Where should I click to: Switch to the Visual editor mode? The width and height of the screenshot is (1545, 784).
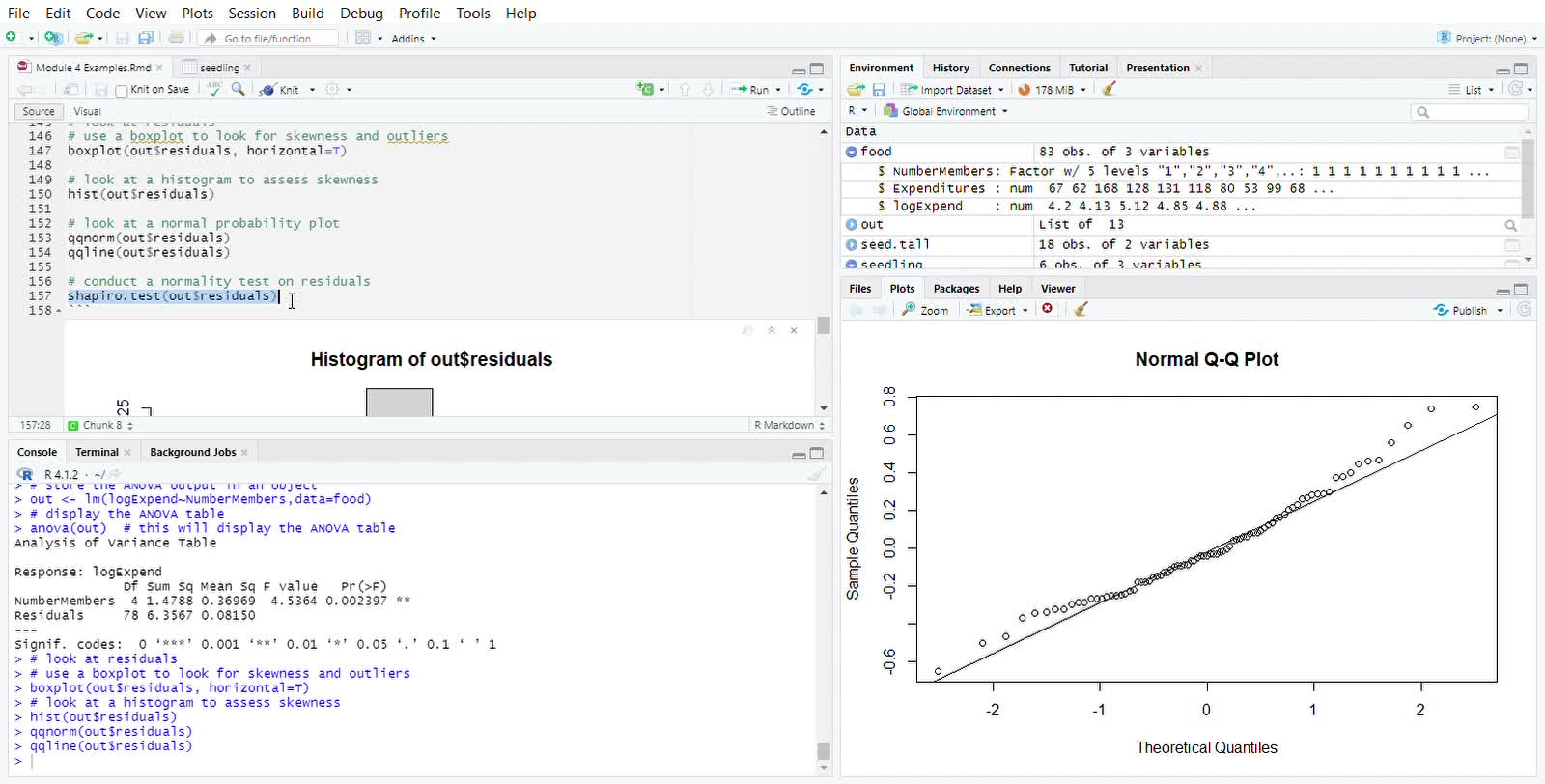87,112
